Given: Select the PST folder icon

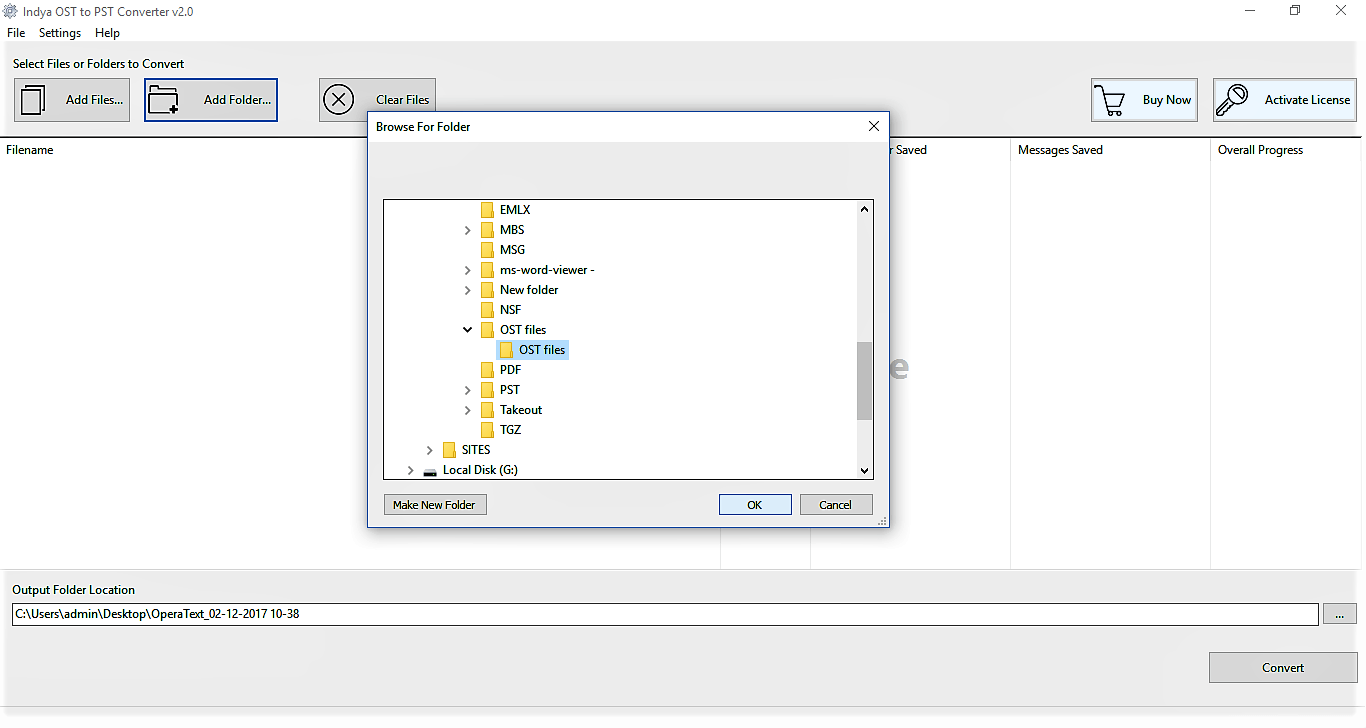Looking at the screenshot, I should [x=487, y=390].
